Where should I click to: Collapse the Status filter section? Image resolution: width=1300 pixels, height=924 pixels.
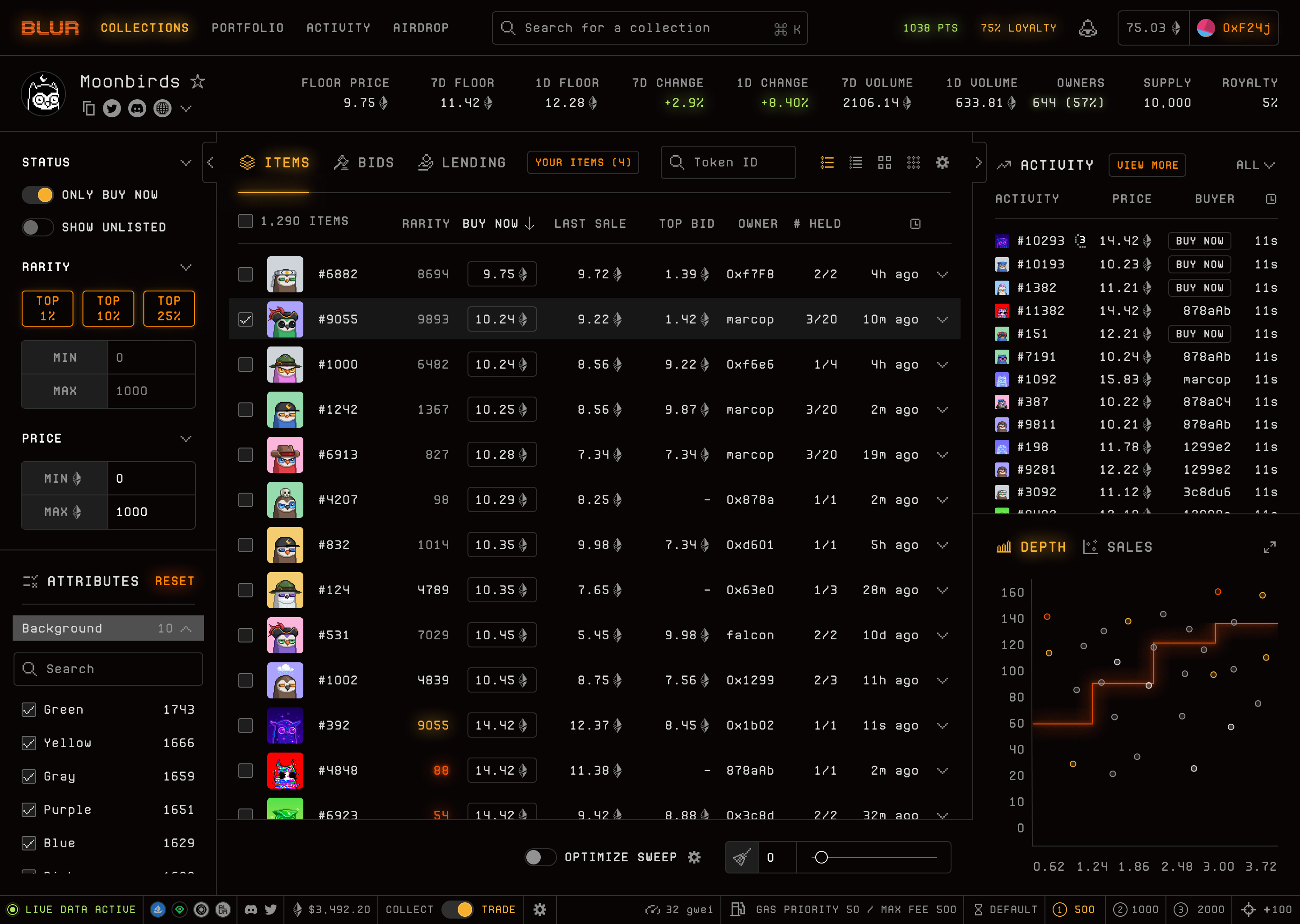tap(186, 163)
